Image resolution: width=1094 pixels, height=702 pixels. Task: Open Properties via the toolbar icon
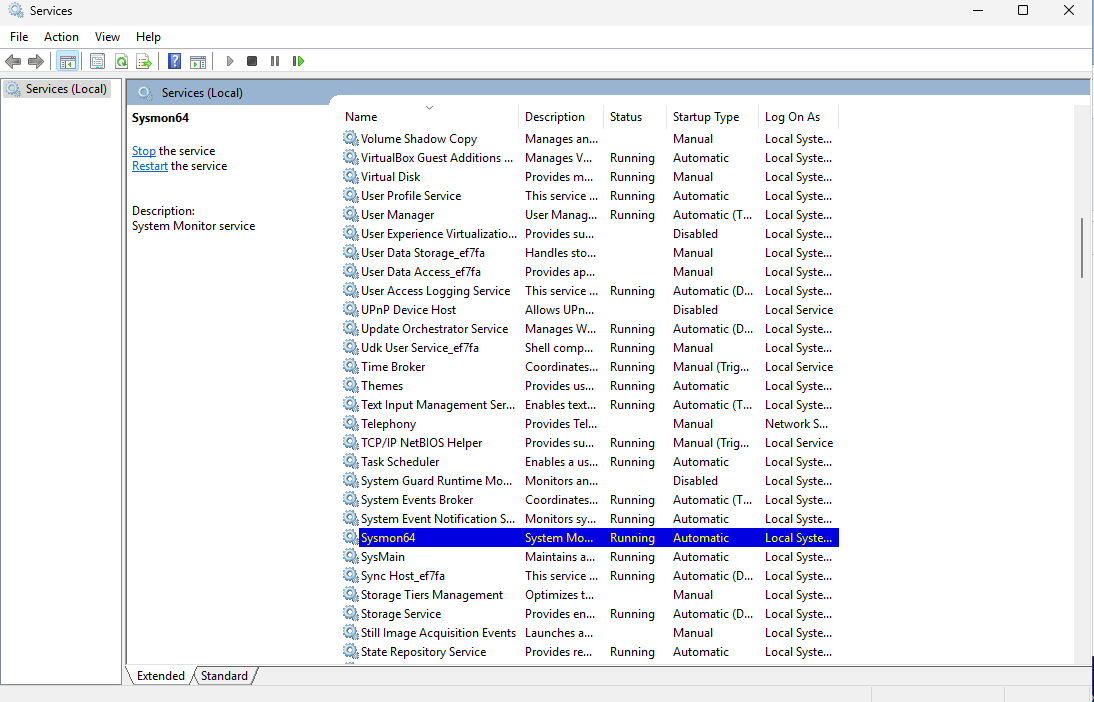[97, 61]
